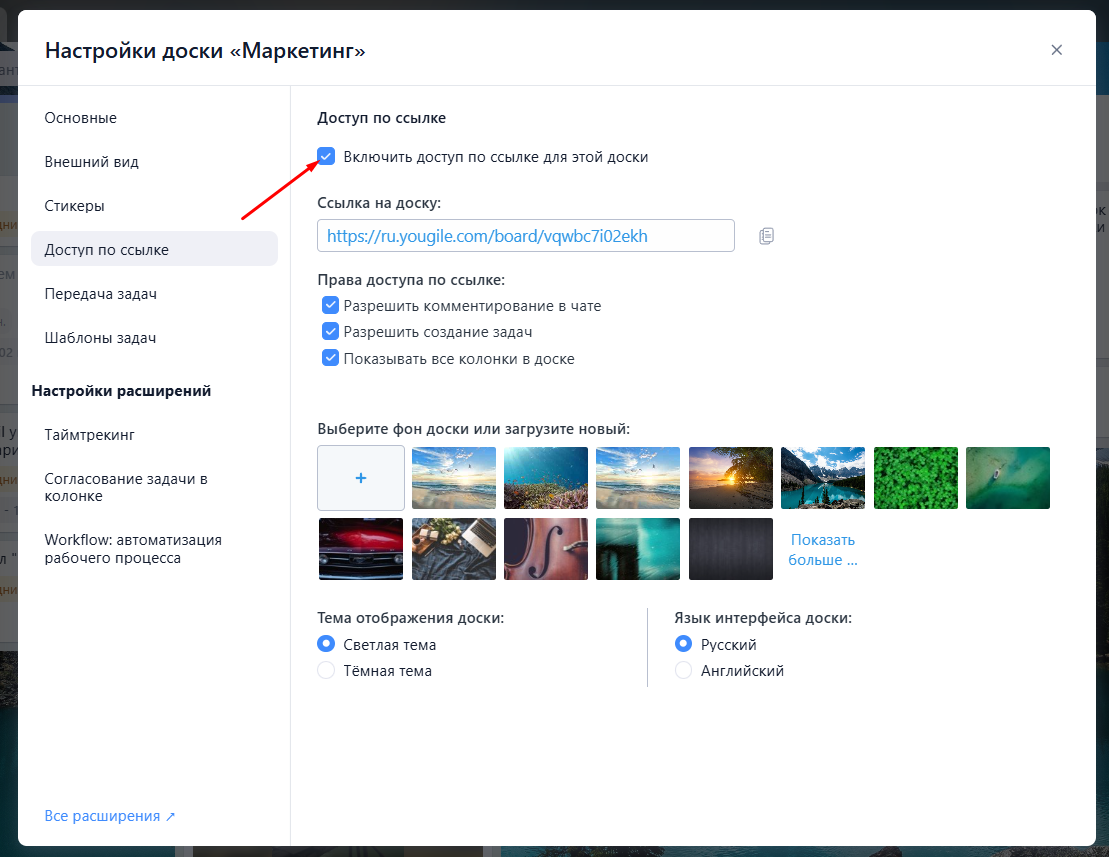1109x857 pixels.
Task: Open the 'Передача задач' section
Action: click(154, 293)
